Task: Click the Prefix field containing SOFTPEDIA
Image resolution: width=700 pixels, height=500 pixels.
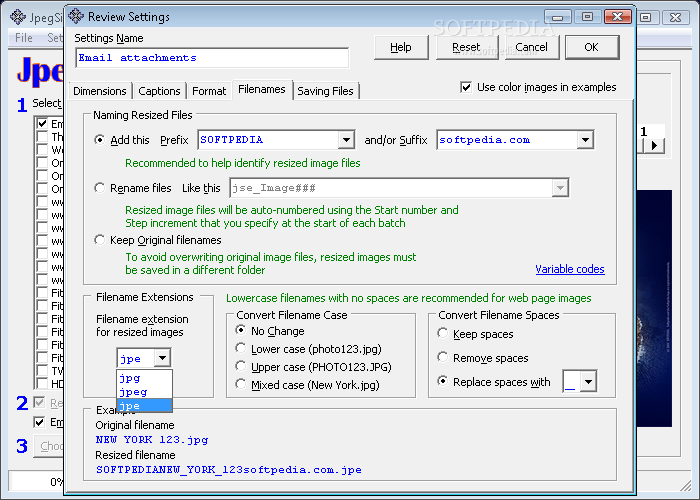Action: pos(268,140)
